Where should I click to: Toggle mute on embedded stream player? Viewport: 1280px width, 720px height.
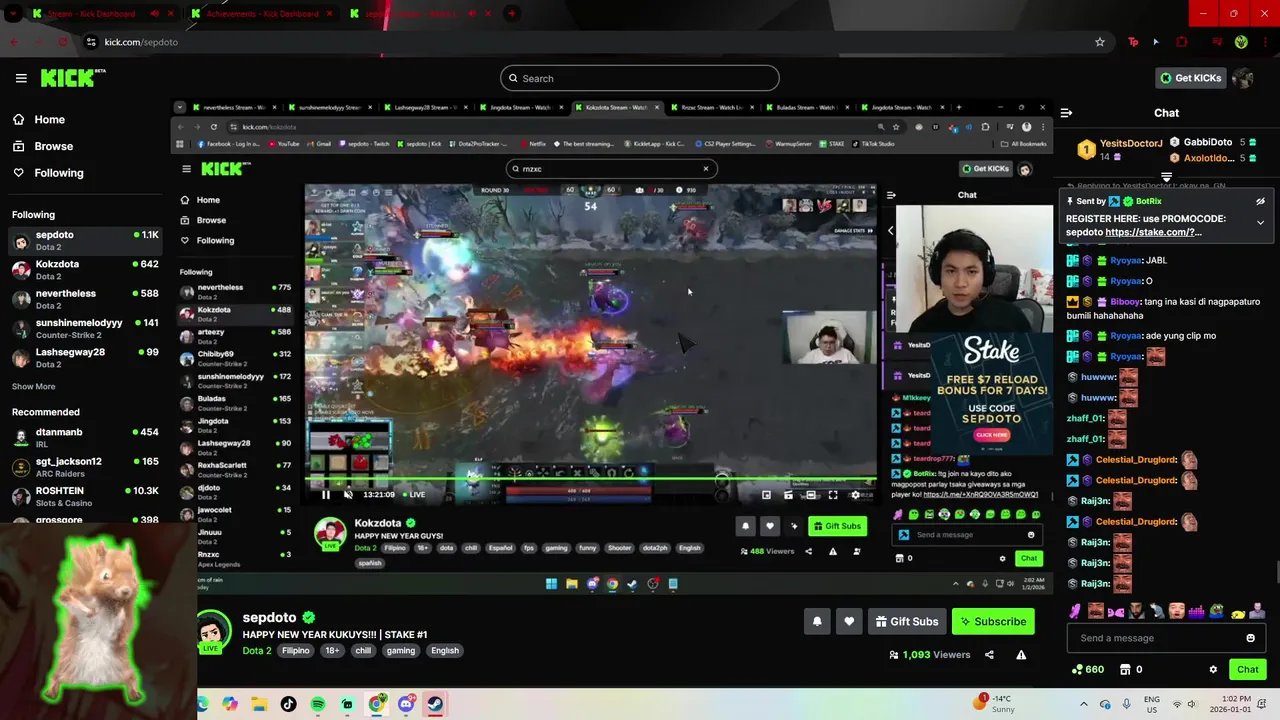[x=348, y=494]
